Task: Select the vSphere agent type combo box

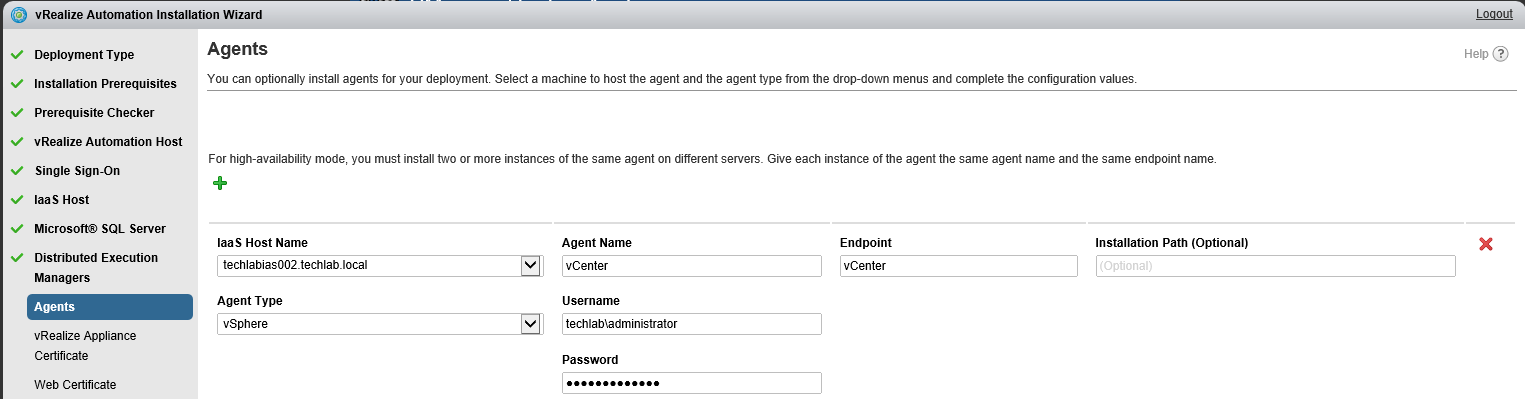Action: [x=379, y=324]
